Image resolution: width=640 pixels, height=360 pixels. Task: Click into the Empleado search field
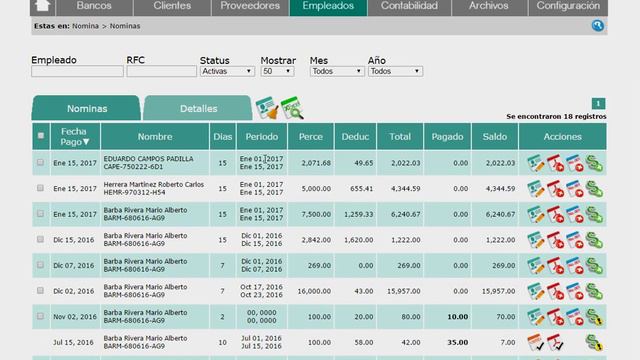77,71
